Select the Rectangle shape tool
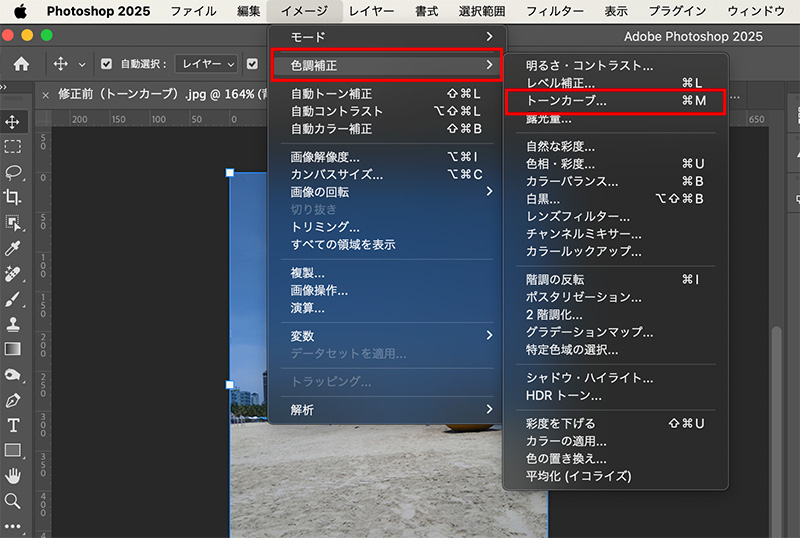Viewport: 800px width, 538px height. [x=12, y=450]
